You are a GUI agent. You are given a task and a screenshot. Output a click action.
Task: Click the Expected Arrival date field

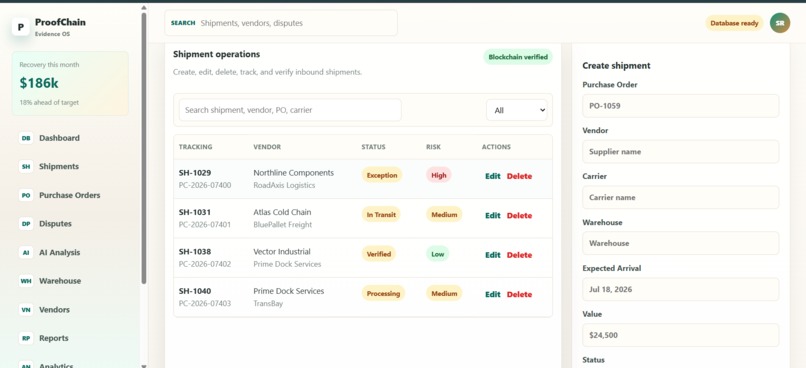(x=681, y=289)
